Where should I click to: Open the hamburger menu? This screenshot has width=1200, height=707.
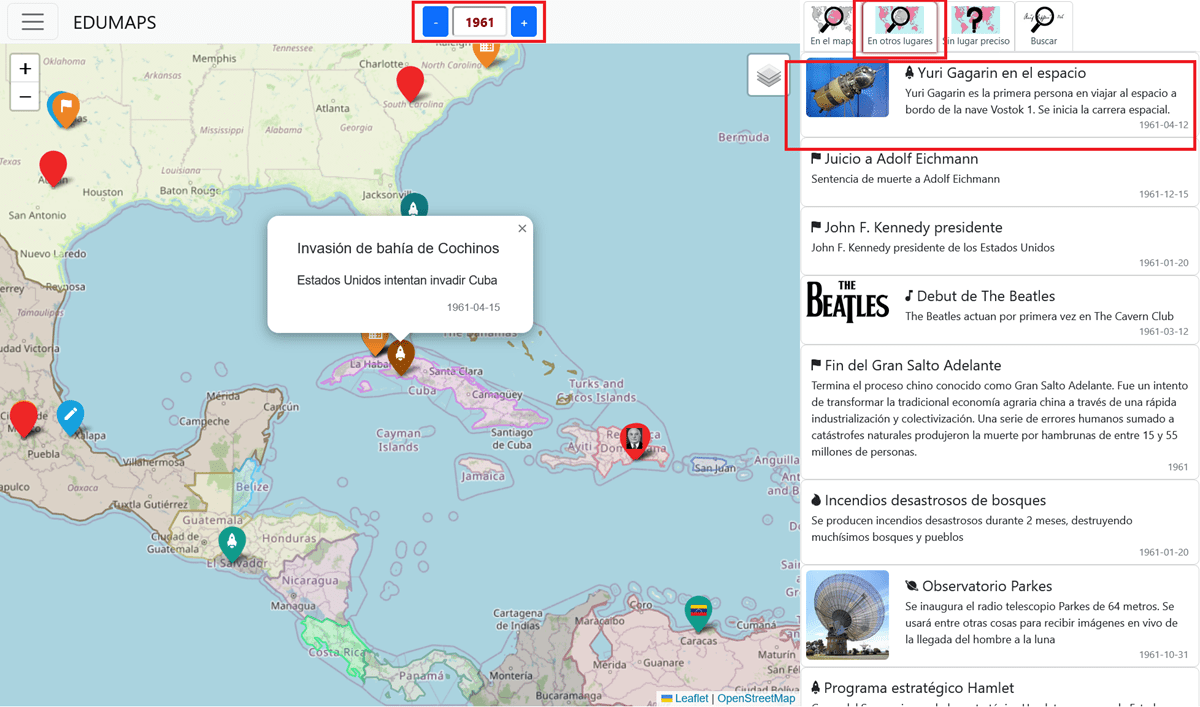click(32, 22)
